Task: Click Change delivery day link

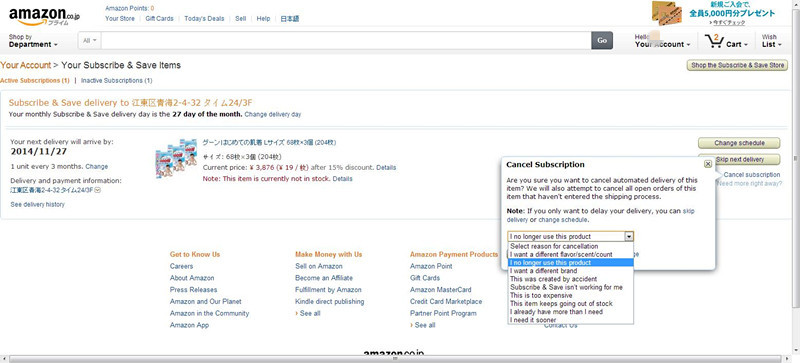Action: point(272,114)
